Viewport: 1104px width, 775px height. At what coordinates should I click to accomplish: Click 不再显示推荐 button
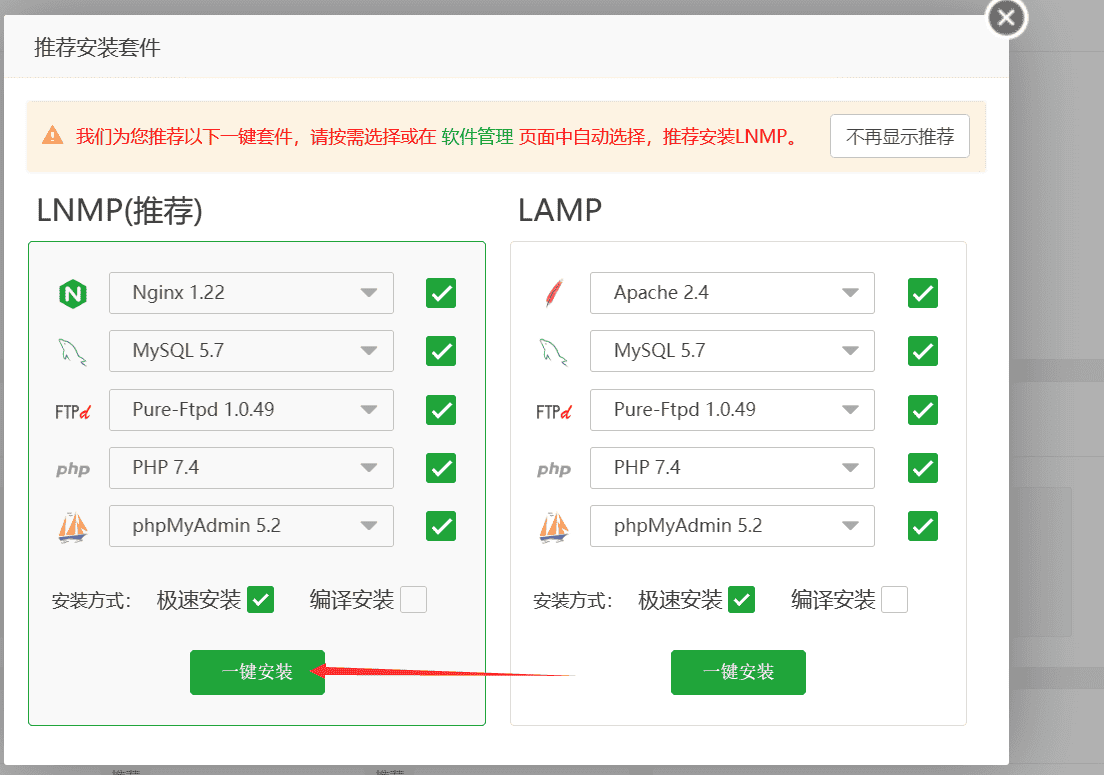click(900, 137)
